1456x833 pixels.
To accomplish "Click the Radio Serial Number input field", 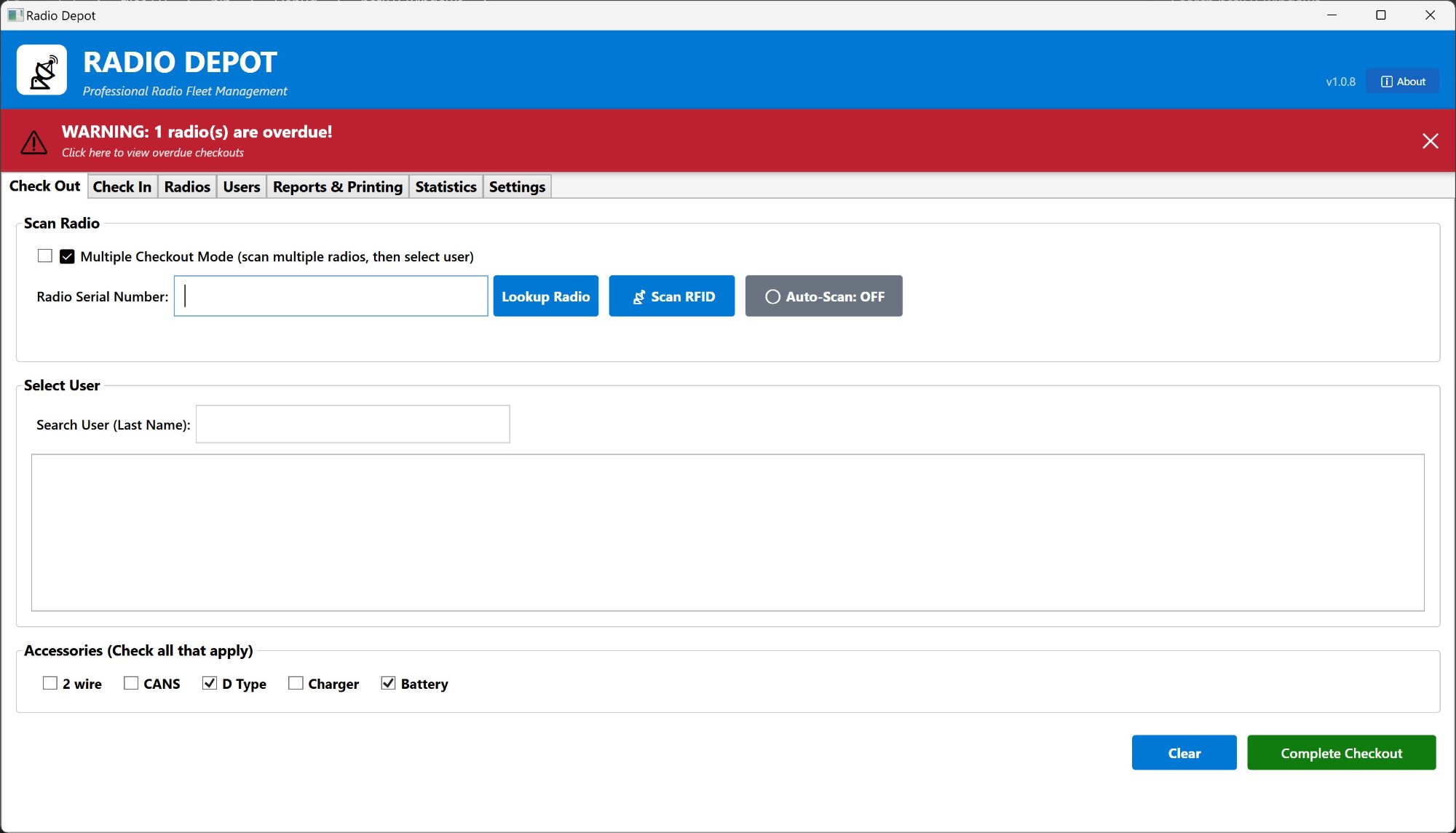I will pyautogui.click(x=331, y=296).
